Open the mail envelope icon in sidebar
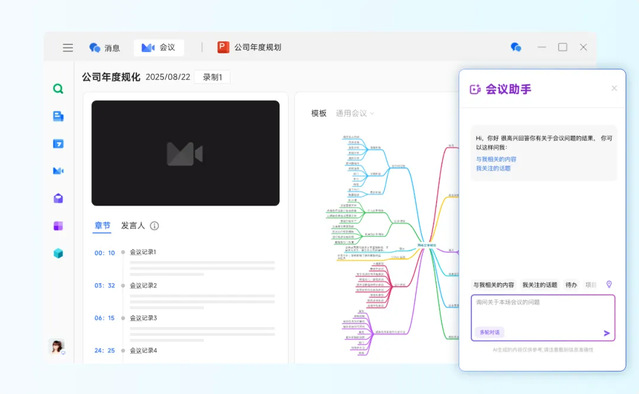 pyautogui.click(x=58, y=198)
